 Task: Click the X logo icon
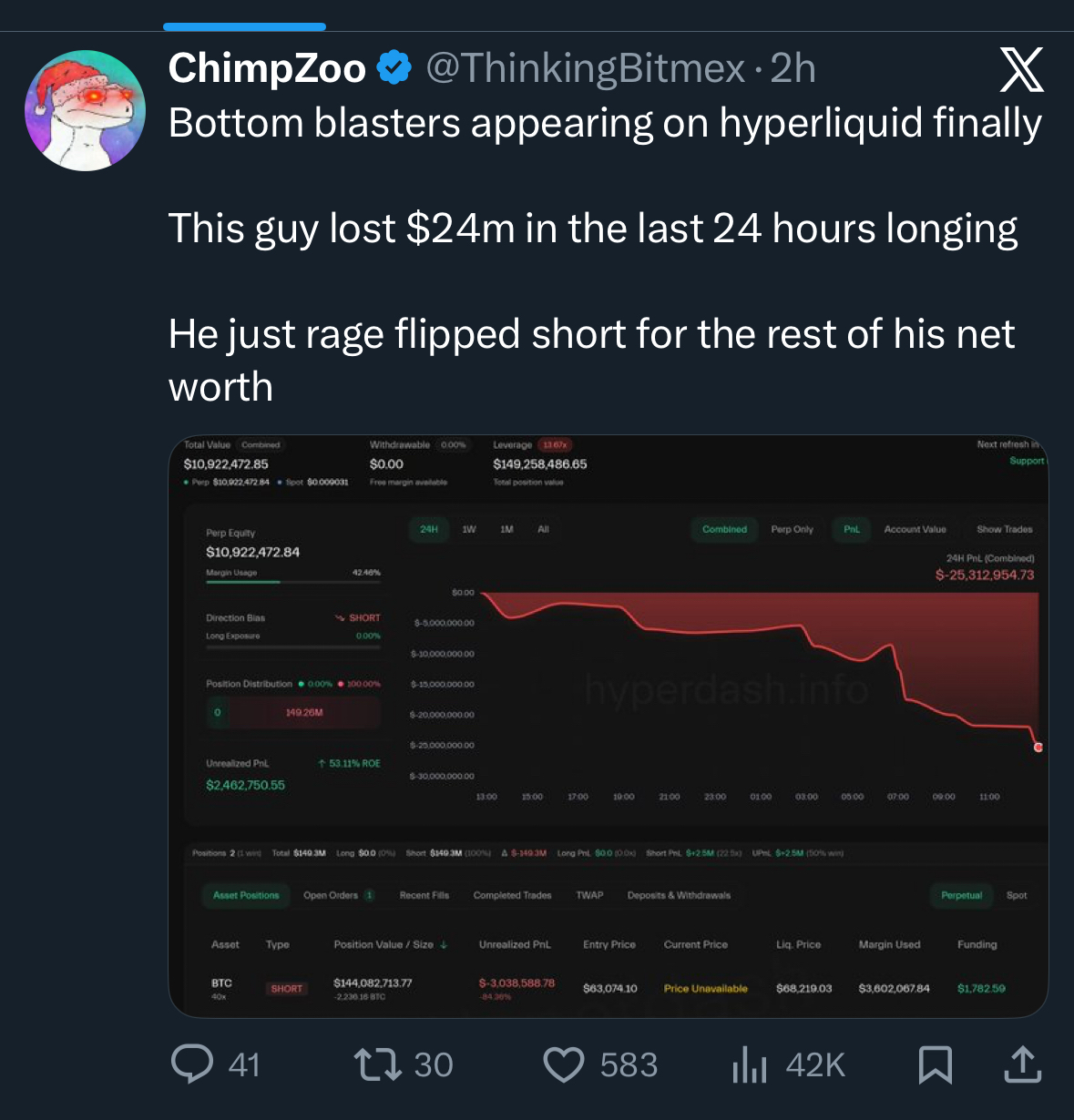1021,70
